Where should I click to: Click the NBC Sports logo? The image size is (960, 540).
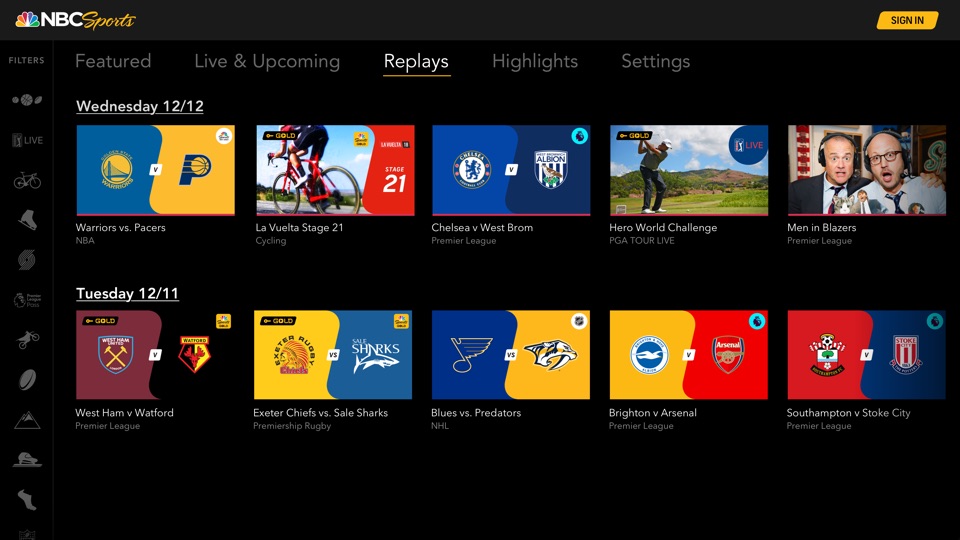75,20
